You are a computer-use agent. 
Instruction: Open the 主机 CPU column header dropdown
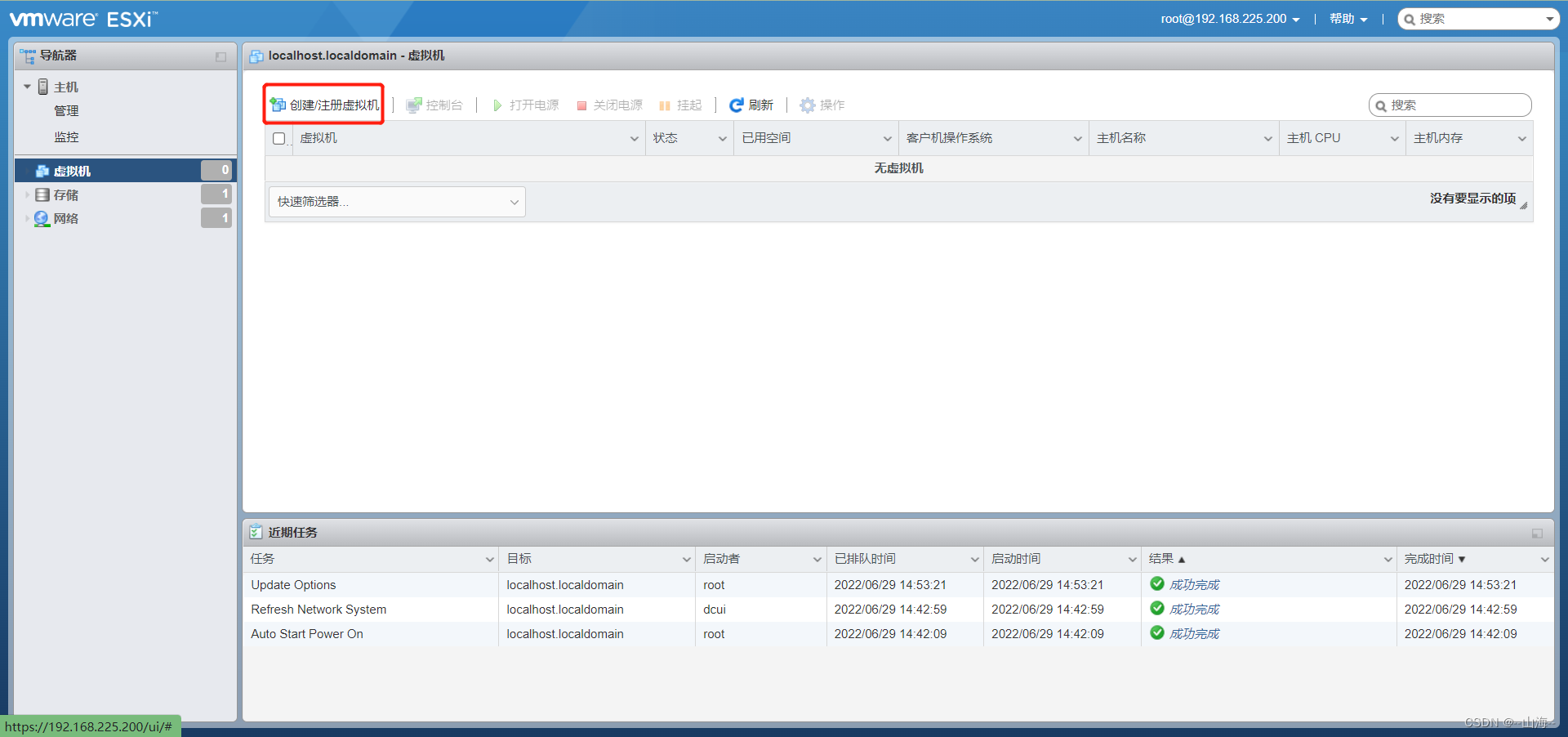pos(1394,139)
